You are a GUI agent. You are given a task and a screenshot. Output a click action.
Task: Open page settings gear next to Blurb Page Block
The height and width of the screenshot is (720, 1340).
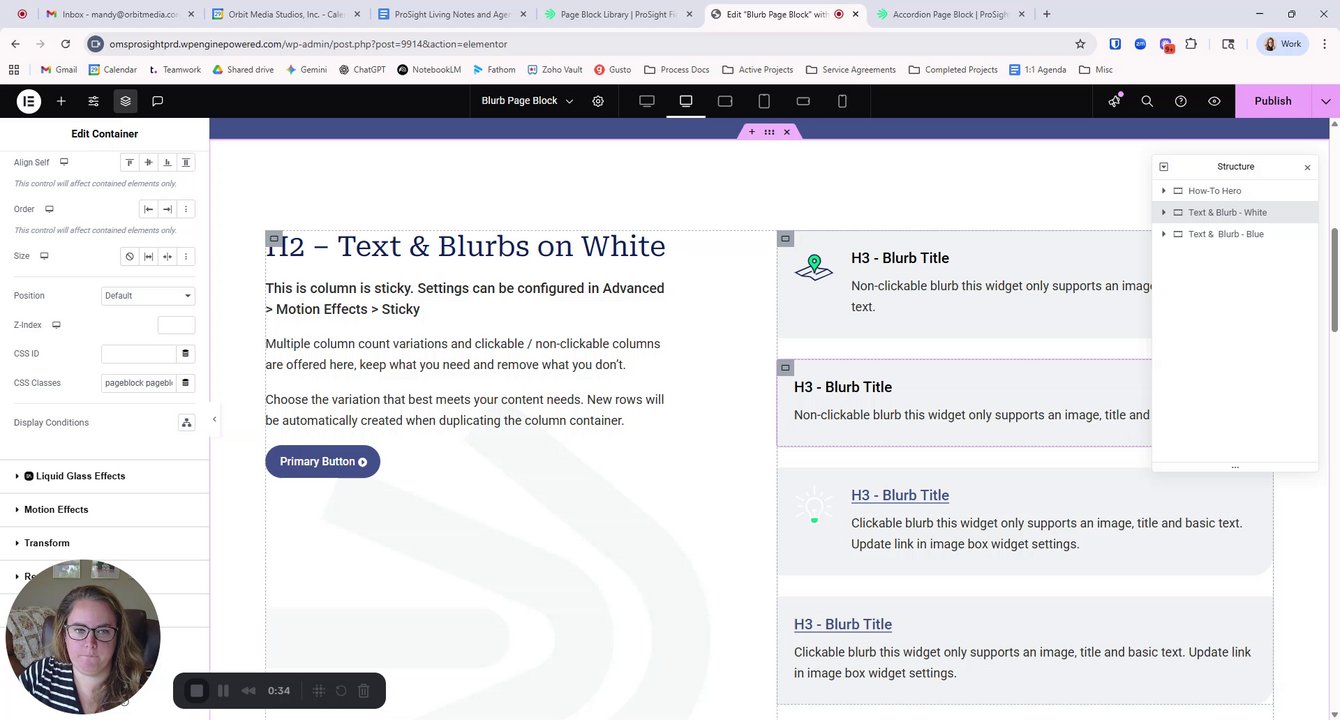[x=598, y=101]
